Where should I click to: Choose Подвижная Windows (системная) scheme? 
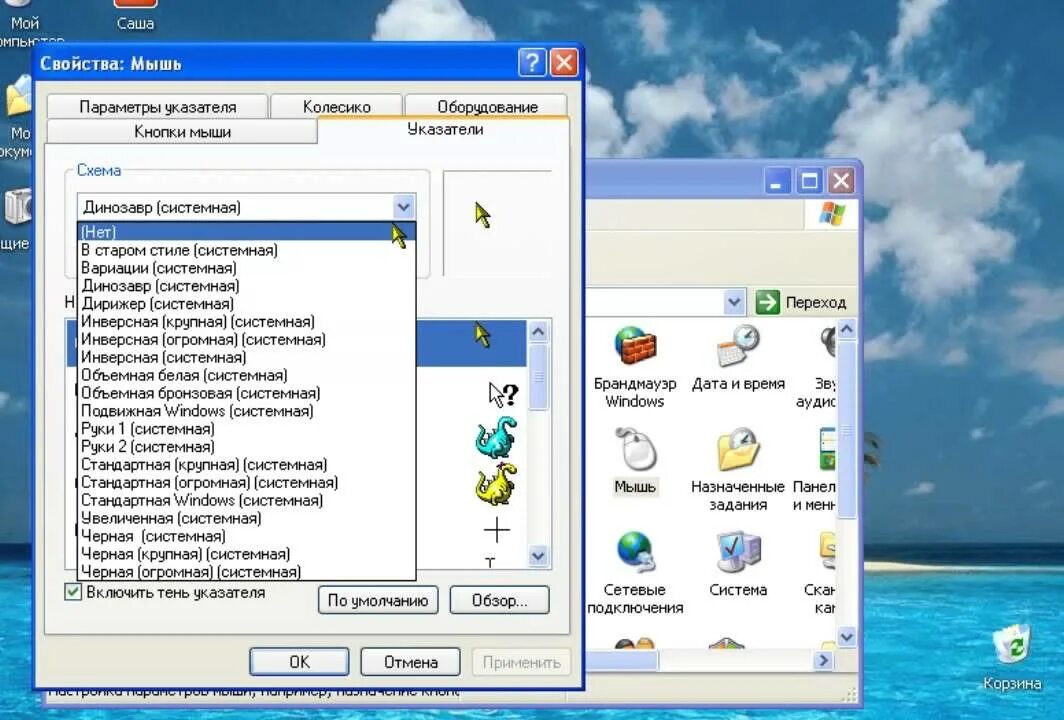pos(246,411)
